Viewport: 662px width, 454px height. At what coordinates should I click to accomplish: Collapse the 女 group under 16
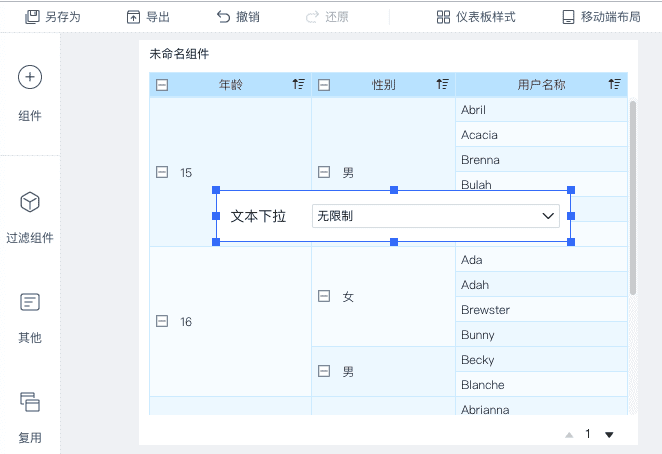tap(323, 297)
